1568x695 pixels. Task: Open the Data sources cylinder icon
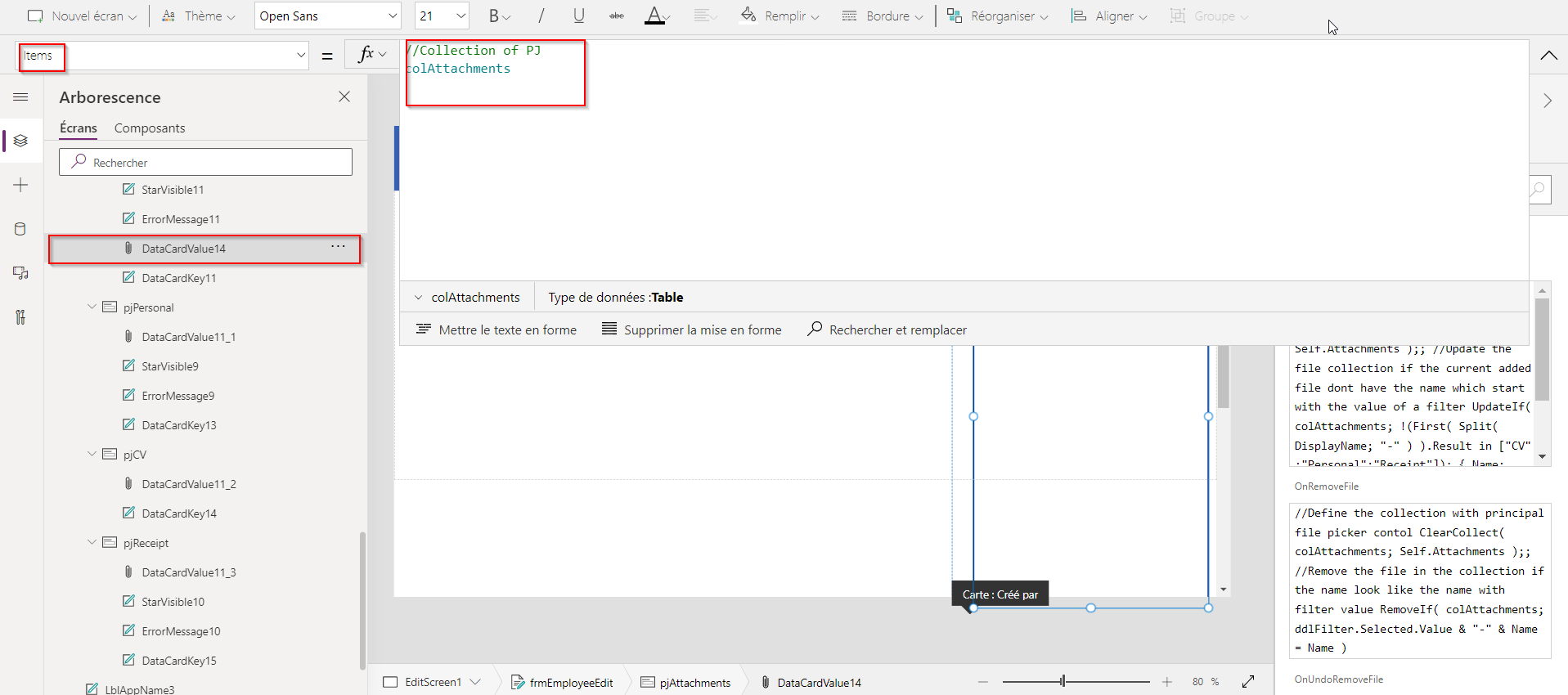click(x=21, y=229)
